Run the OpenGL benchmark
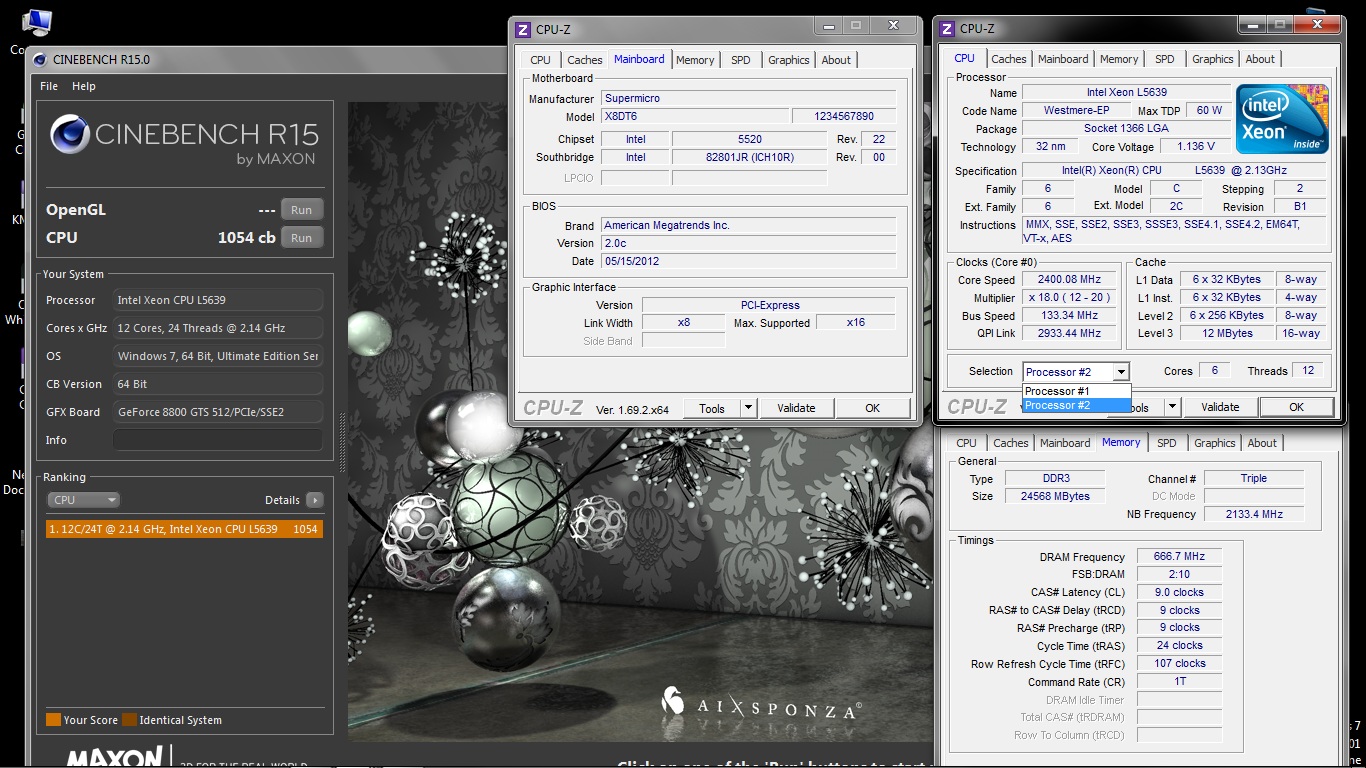1366x768 pixels. pos(302,210)
